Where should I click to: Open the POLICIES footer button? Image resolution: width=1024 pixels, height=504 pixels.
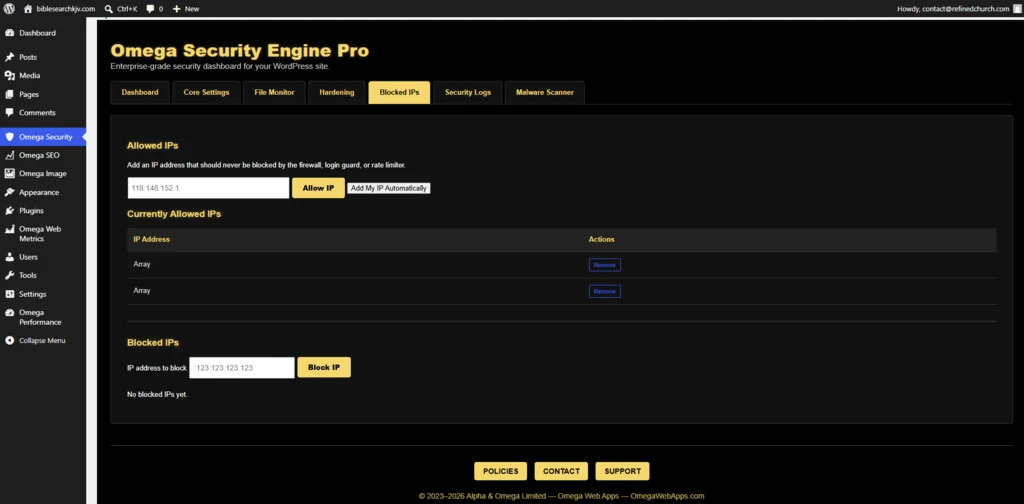click(x=500, y=471)
